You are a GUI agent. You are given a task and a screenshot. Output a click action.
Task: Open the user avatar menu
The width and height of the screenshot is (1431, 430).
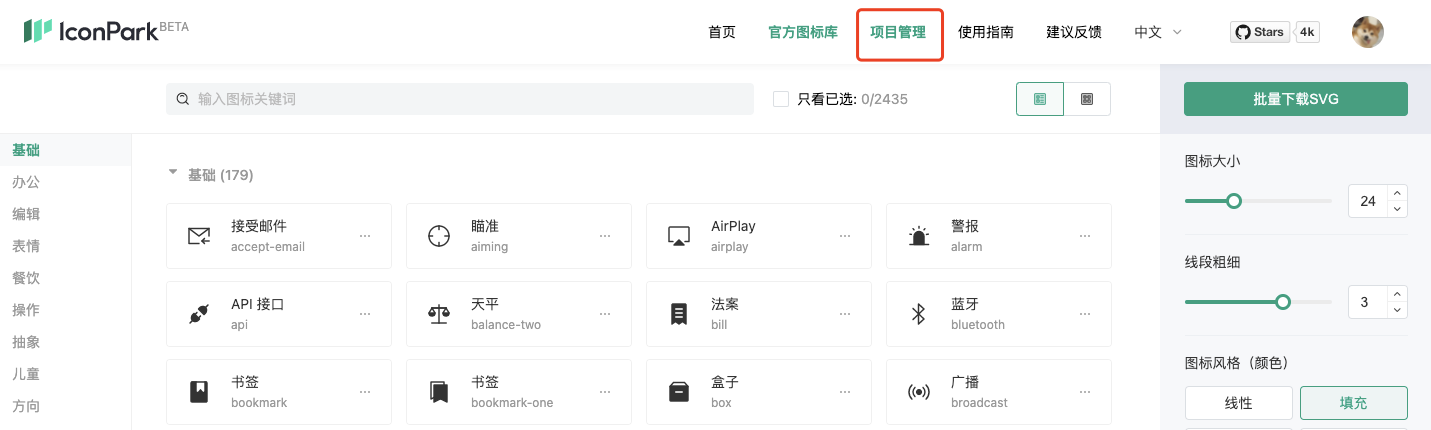point(1368,32)
